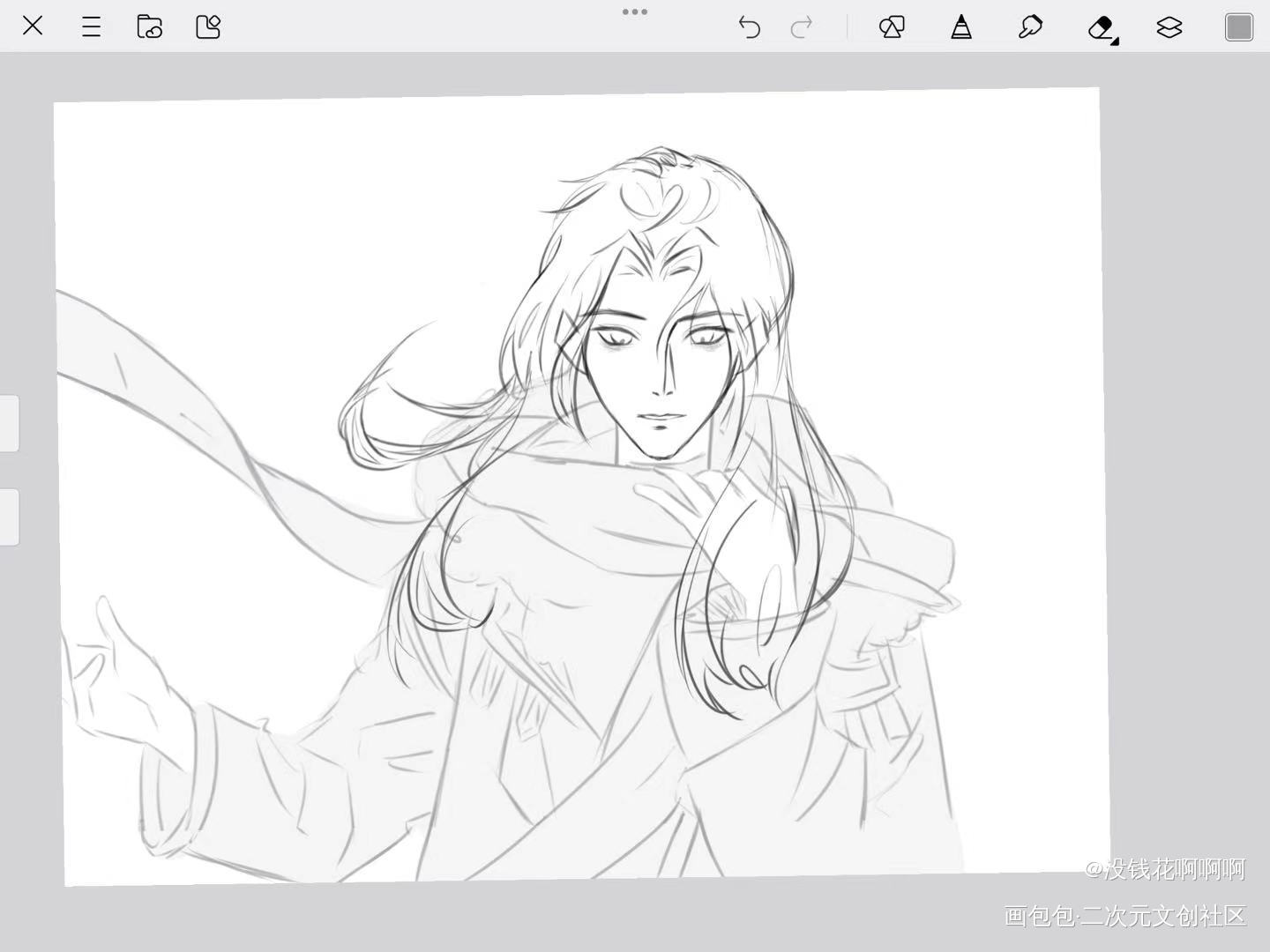This screenshot has height=952, width=1270.
Task: Open the cloud folder gallery icon
Action: click(x=149, y=26)
